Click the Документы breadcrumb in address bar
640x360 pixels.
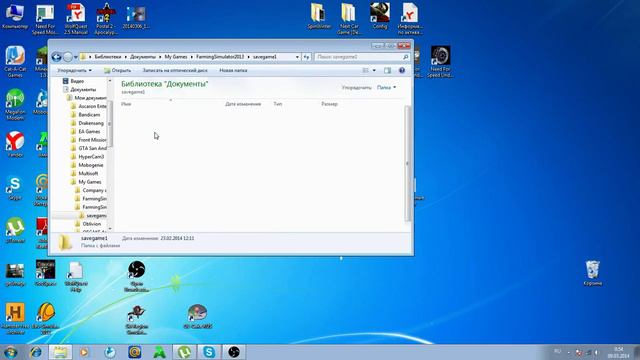pyautogui.click(x=143, y=57)
